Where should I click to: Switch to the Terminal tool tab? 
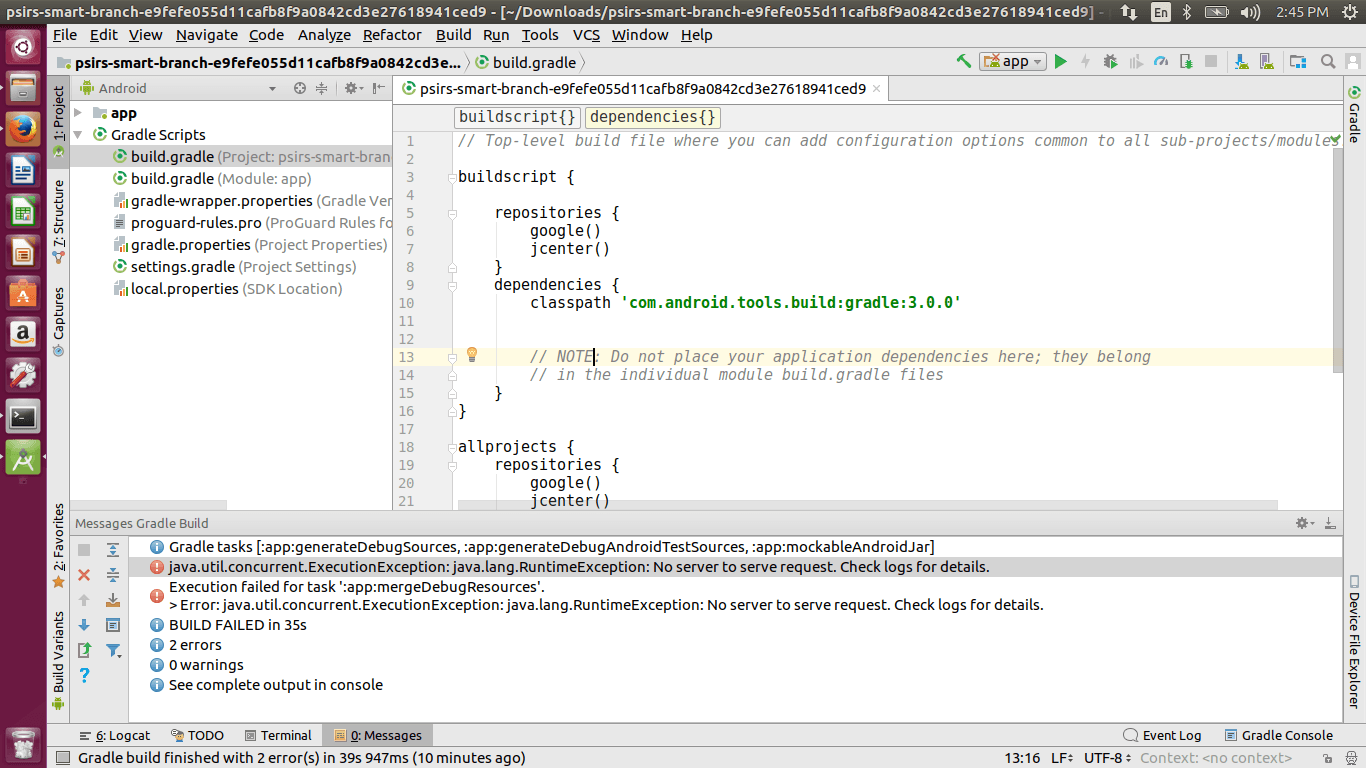pos(278,735)
